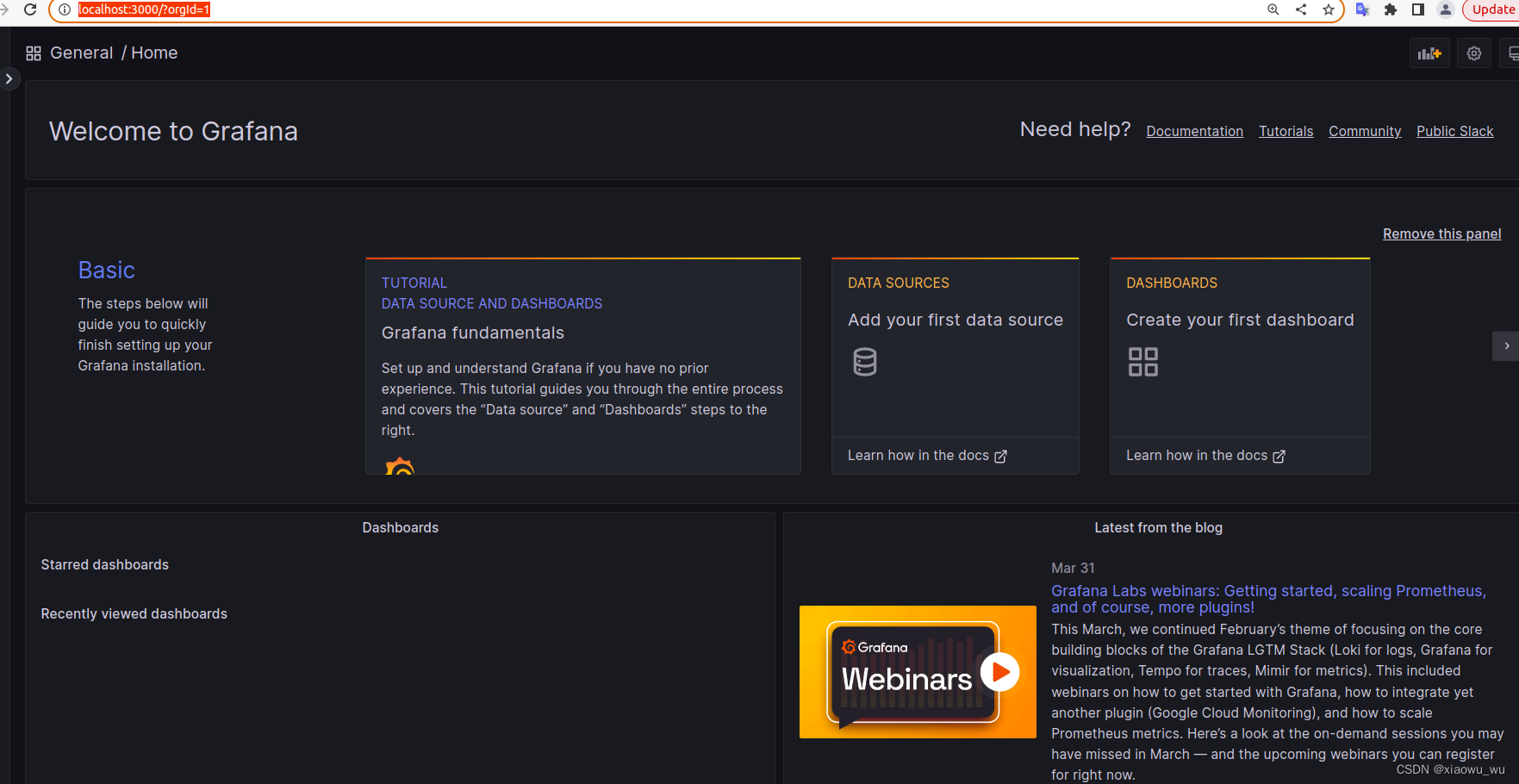Select Create your first dashboard
Screen dimensions: 1519x784
tap(1240, 320)
